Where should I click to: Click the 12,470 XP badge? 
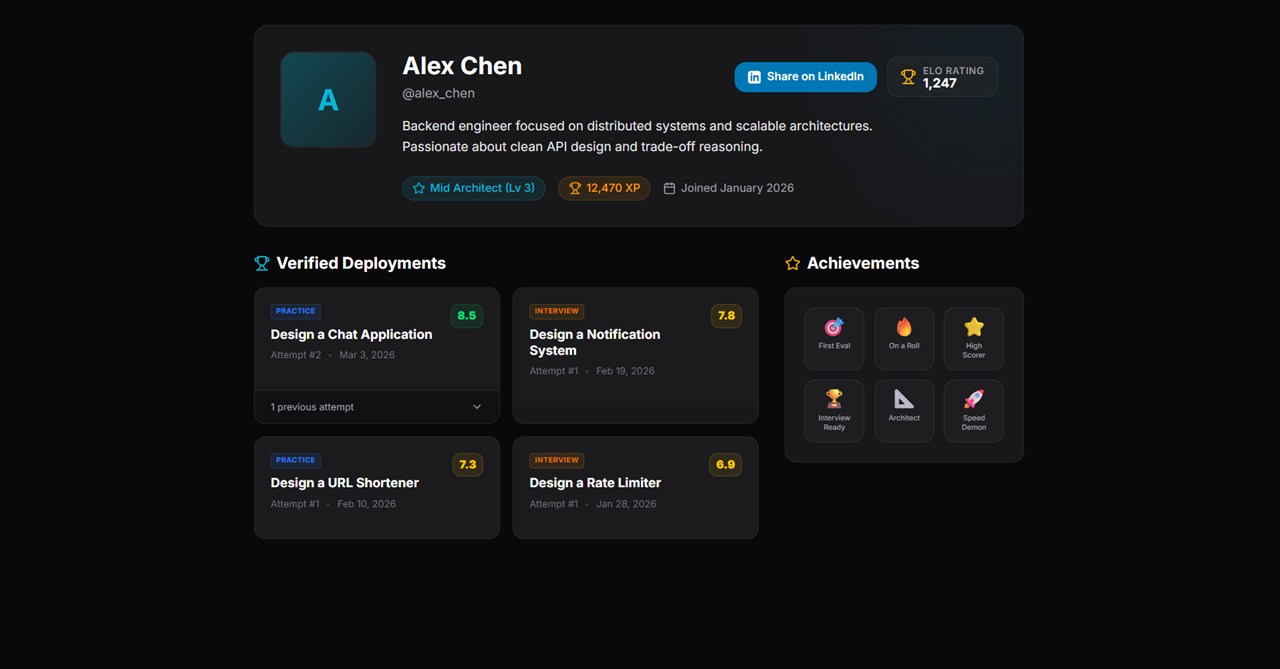click(604, 188)
